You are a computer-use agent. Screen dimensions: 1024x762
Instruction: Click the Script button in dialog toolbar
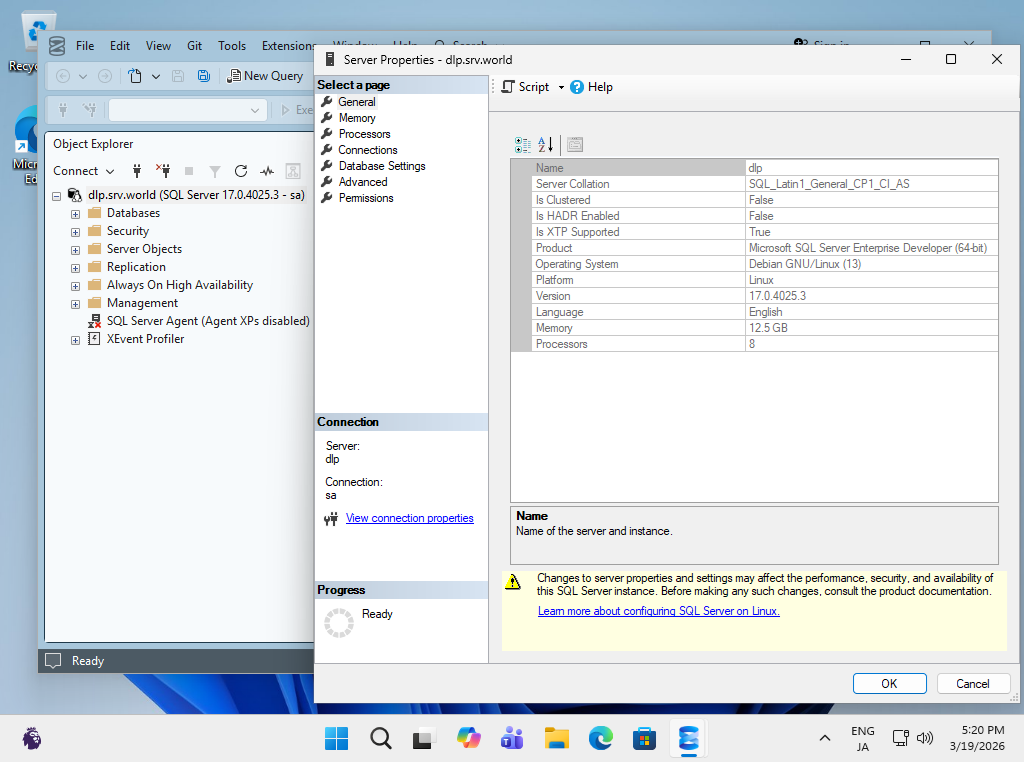click(x=526, y=87)
